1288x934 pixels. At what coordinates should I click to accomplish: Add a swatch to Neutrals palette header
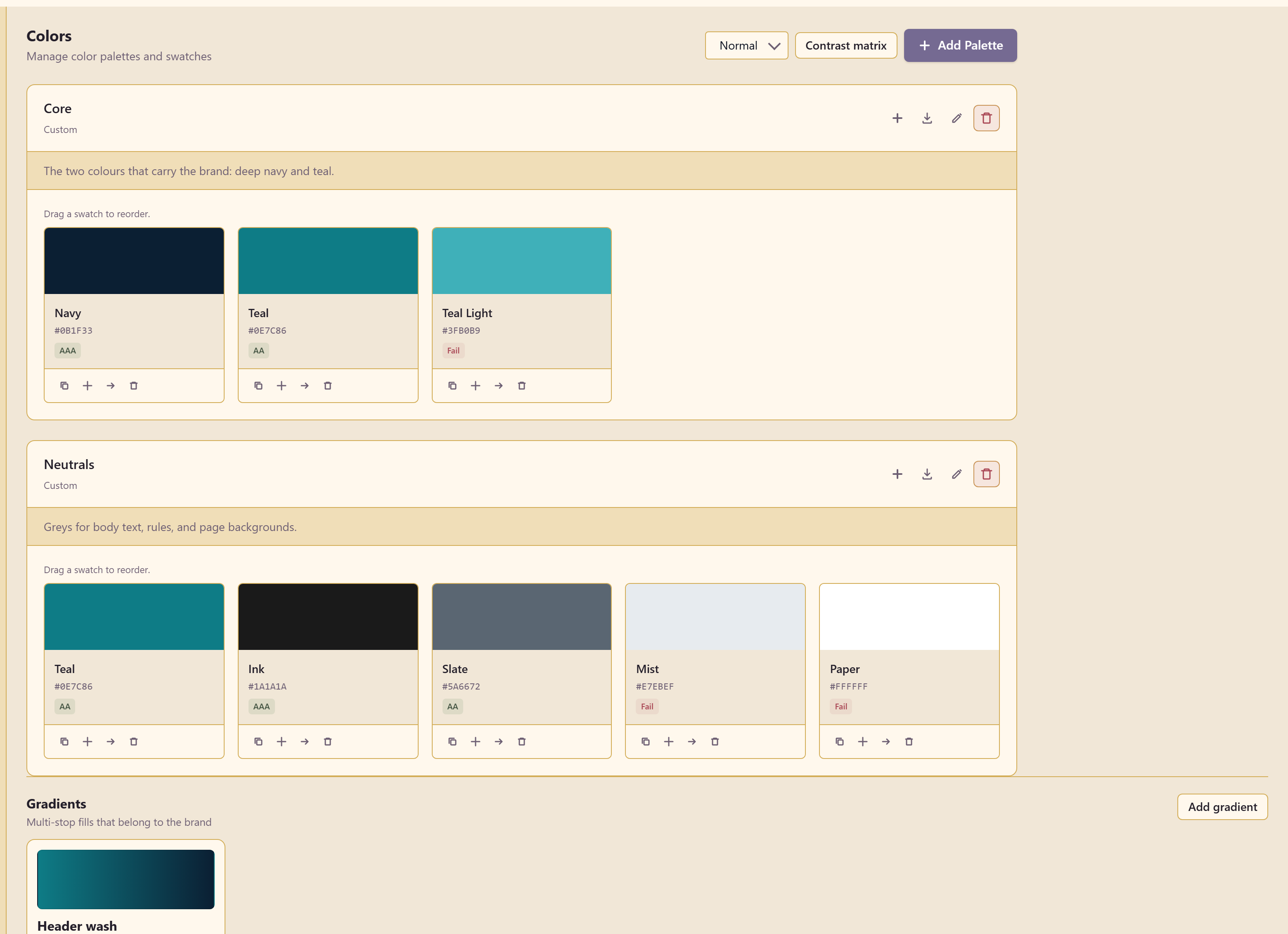pos(897,474)
